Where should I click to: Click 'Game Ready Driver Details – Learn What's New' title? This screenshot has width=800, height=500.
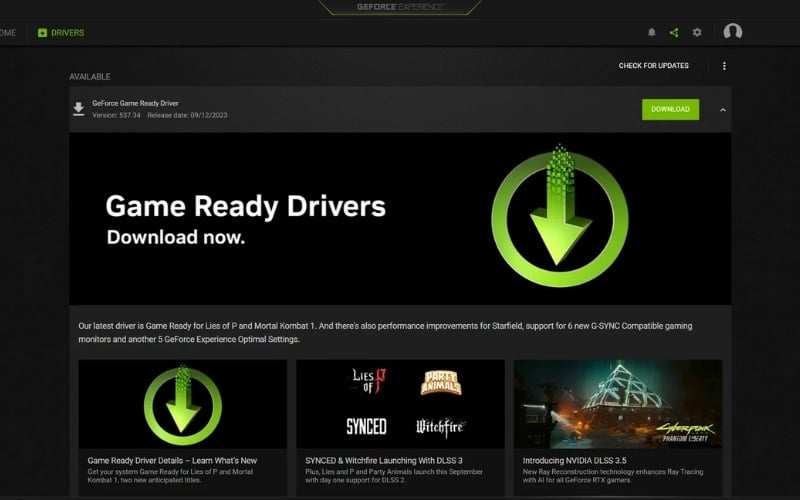pos(172,460)
